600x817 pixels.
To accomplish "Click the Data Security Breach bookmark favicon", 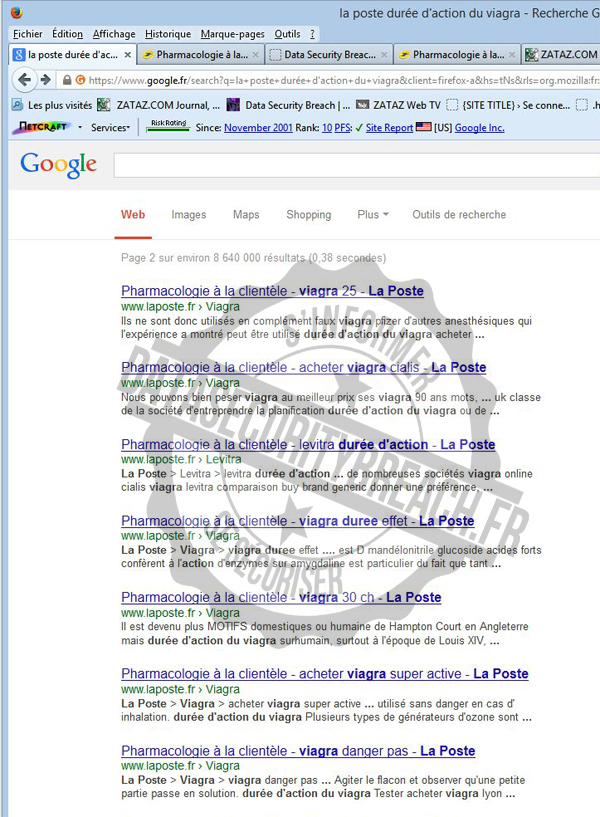I will pyautogui.click(x=233, y=105).
